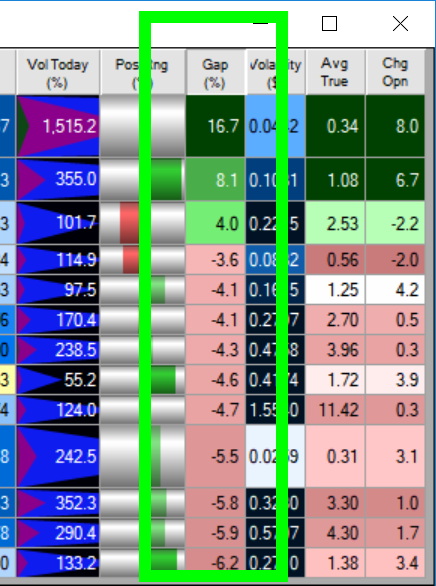Select the 11.42 average true range cell
This screenshot has width=436, height=586.
pos(335,410)
